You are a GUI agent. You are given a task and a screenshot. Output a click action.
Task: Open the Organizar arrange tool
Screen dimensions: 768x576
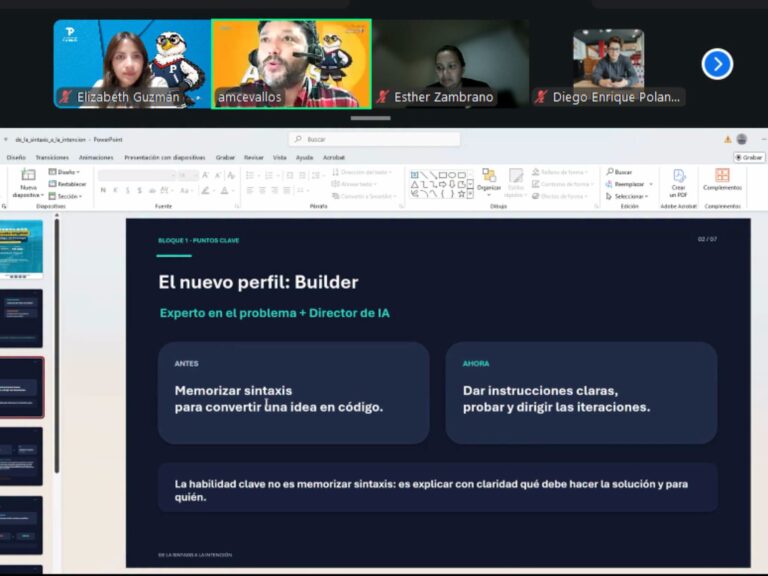pyautogui.click(x=489, y=182)
